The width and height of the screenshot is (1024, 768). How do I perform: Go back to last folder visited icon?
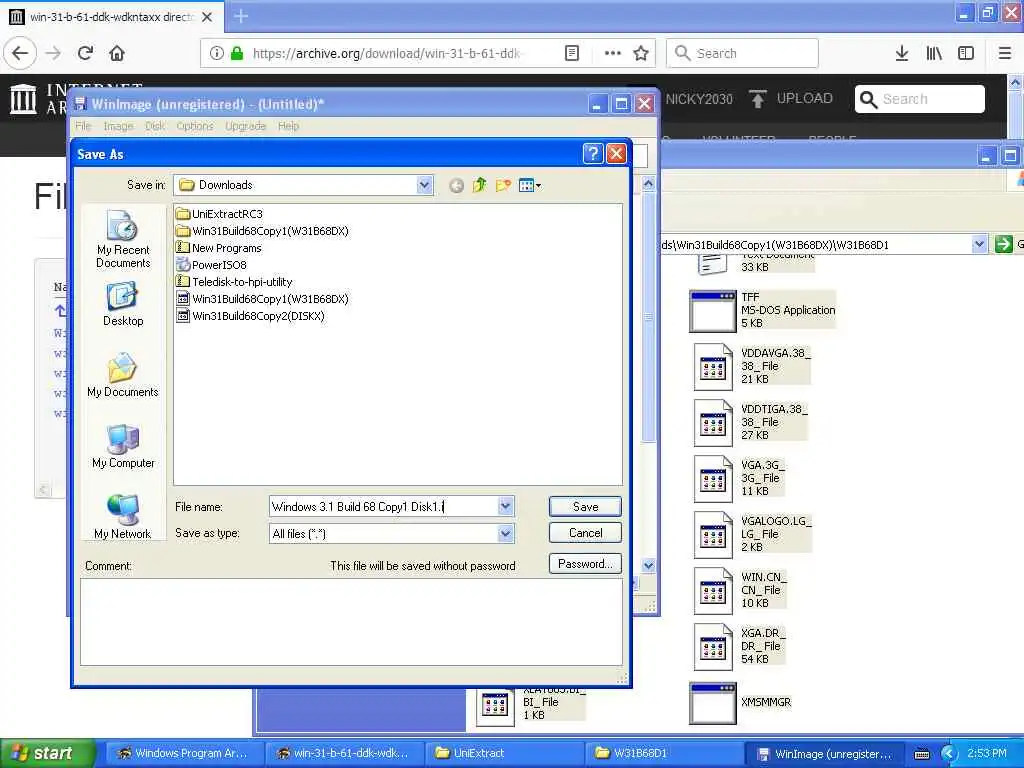point(456,185)
